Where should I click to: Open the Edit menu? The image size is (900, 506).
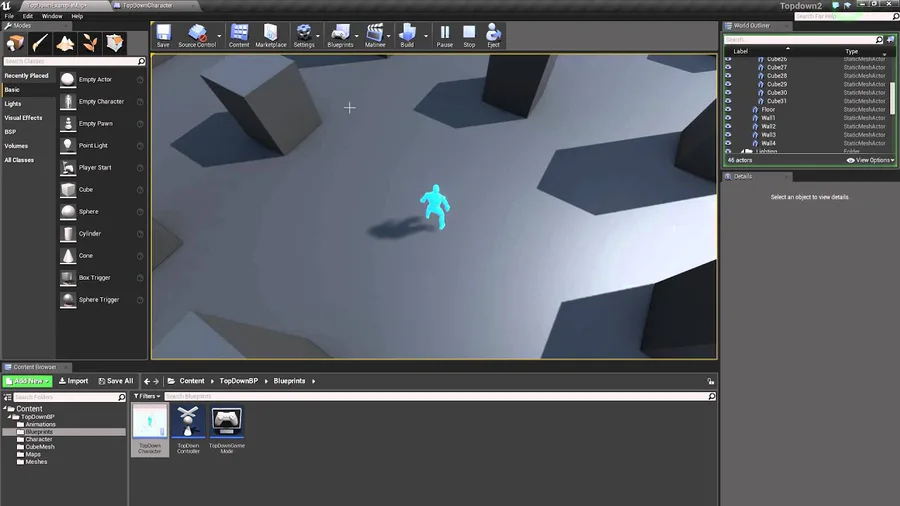pyautogui.click(x=28, y=16)
